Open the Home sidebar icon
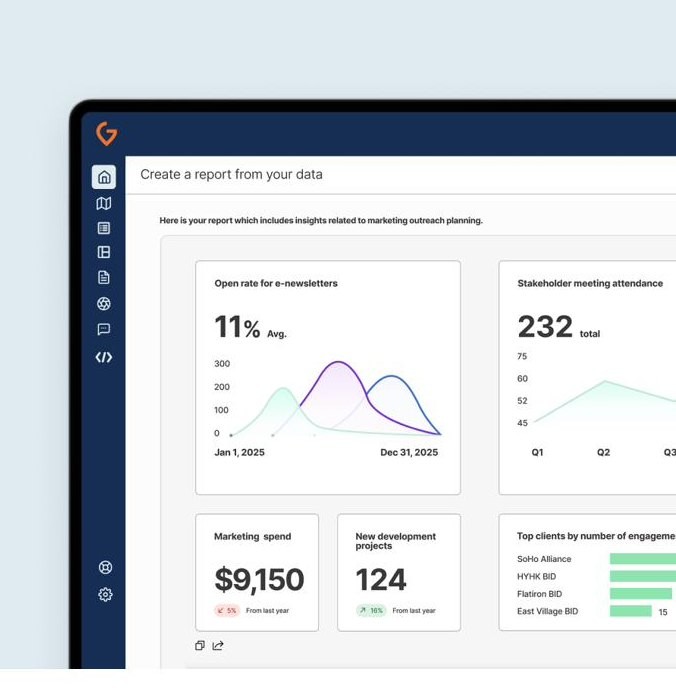The width and height of the screenshot is (676, 690). tap(104, 177)
